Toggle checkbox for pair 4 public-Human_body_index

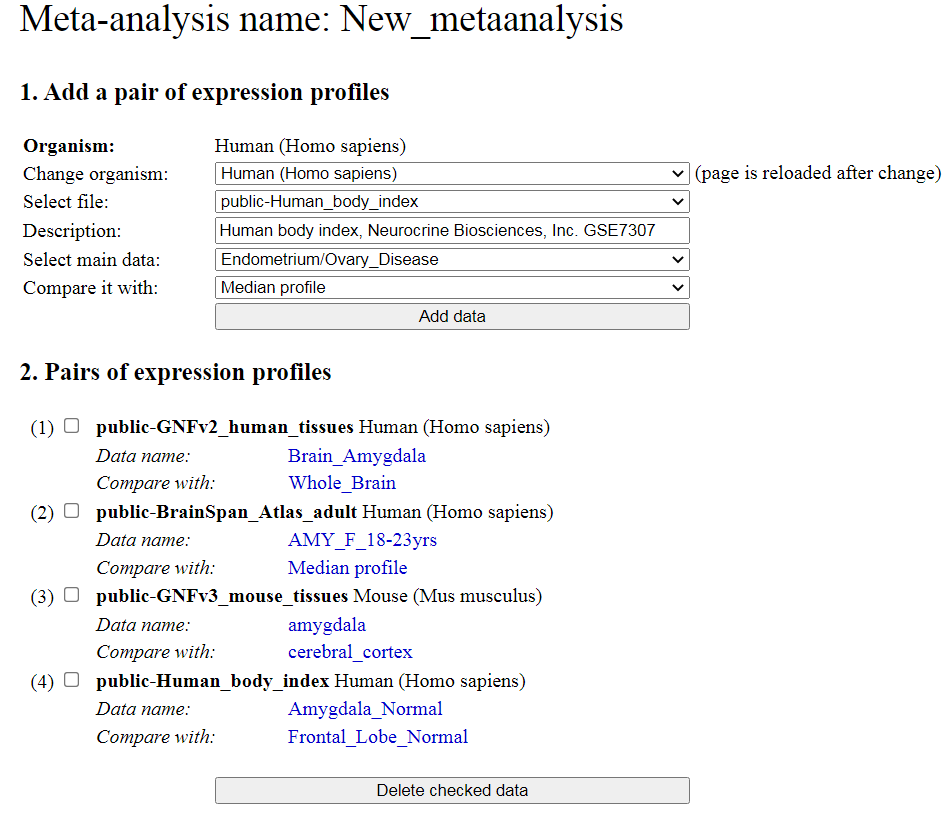(x=71, y=680)
